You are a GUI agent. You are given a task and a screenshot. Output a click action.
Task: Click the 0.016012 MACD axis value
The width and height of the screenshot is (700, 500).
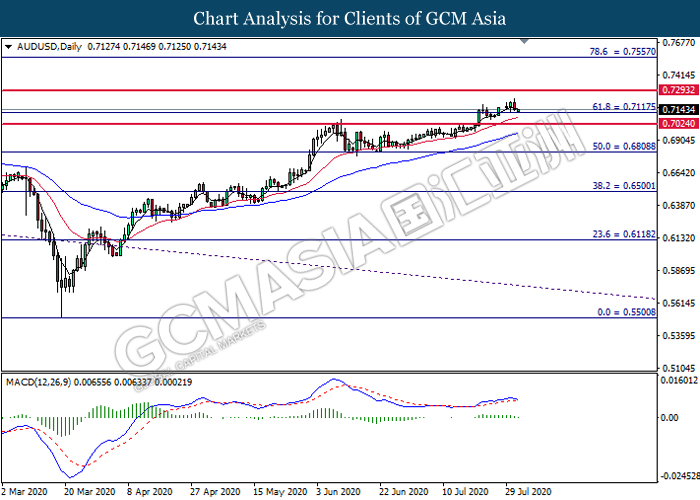click(679, 380)
